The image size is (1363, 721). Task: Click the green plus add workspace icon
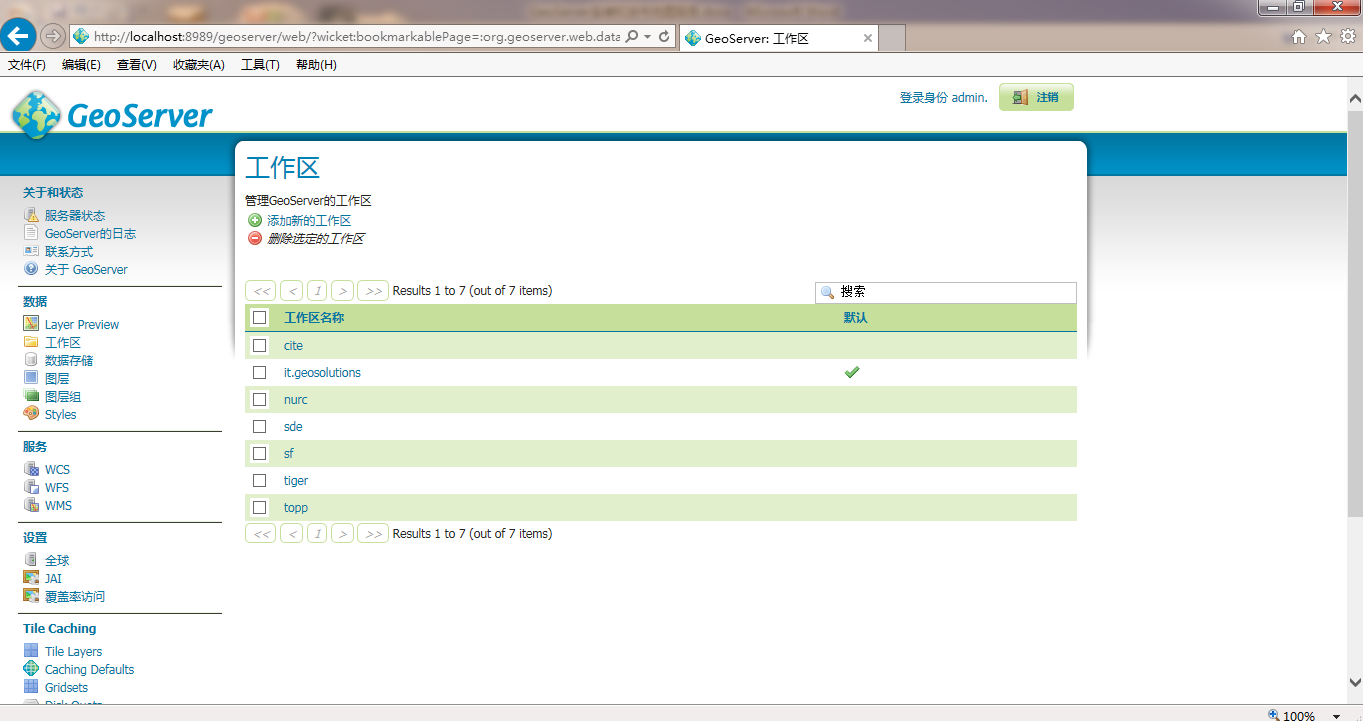255,220
